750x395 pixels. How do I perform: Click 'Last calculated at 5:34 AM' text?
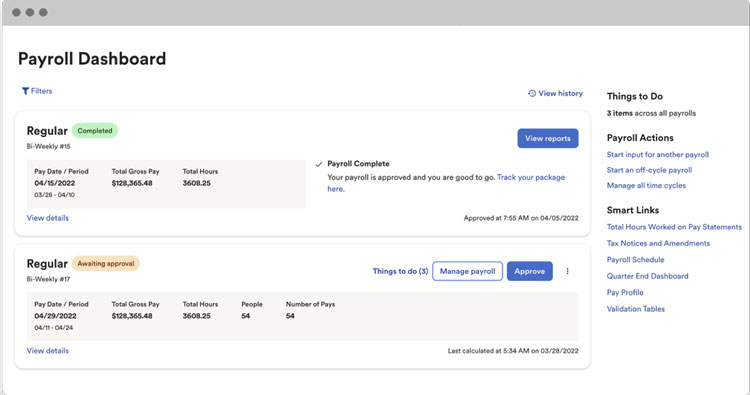[488, 351]
